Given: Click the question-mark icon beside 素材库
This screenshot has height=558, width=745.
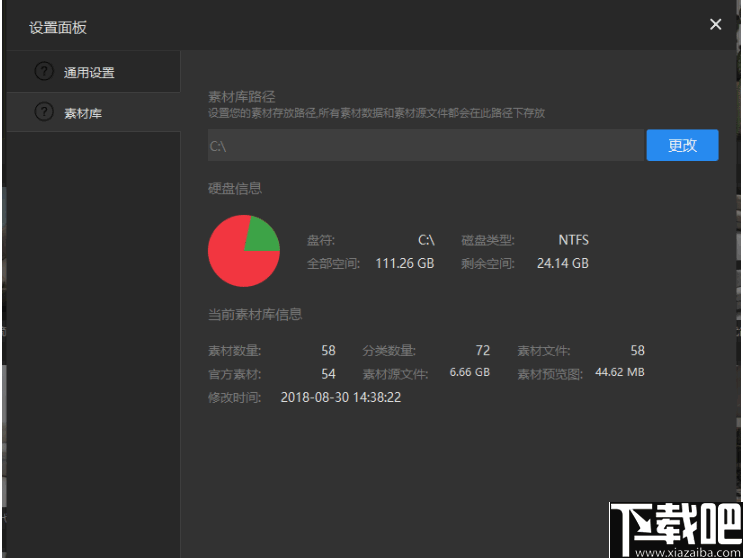Looking at the screenshot, I should tap(44, 112).
